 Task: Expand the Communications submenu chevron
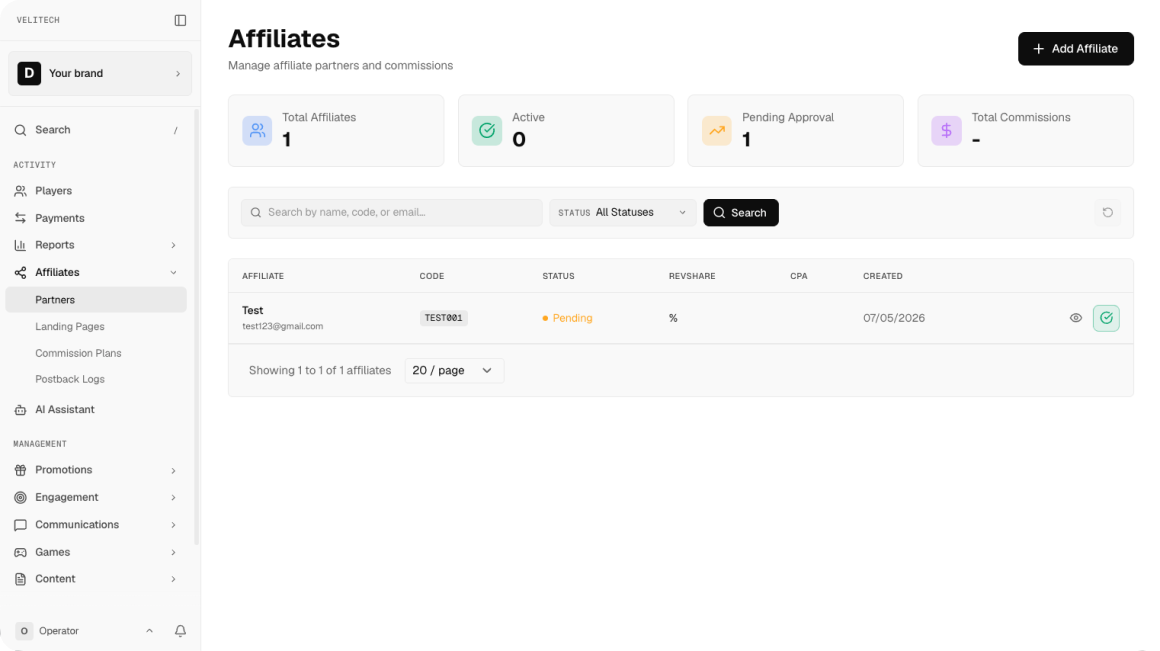pyautogui.click(x=173, y=524)
